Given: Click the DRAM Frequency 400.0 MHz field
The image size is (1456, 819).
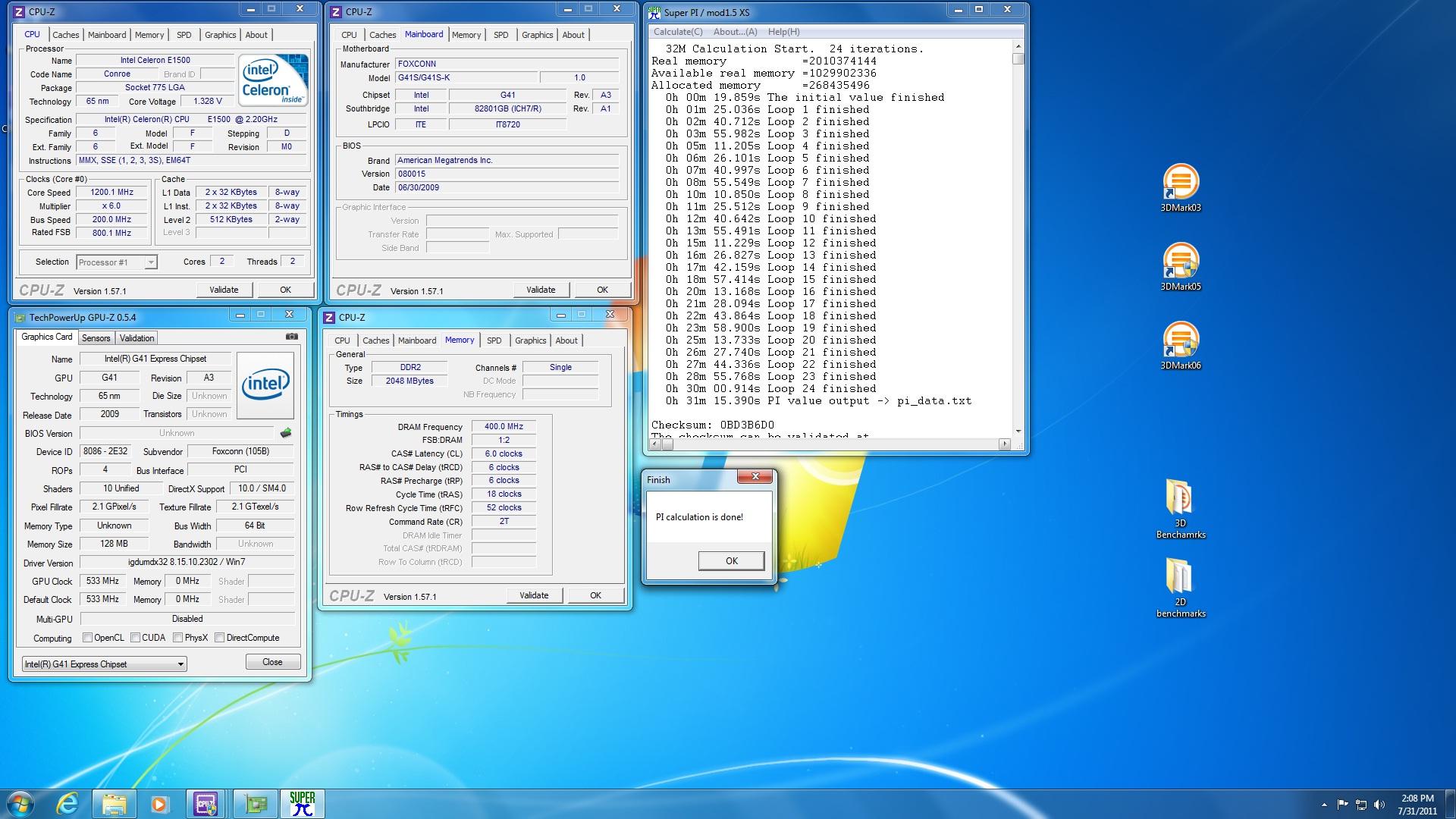Looking at the screenshot, I should point(504,426).
